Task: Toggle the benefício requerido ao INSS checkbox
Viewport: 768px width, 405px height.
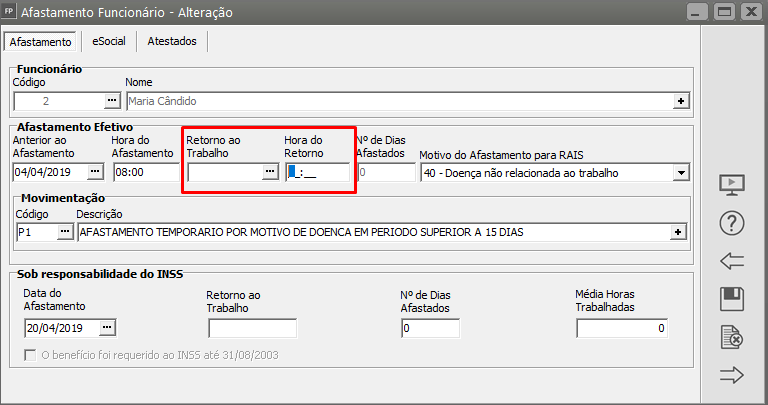Action: (30, 355)
